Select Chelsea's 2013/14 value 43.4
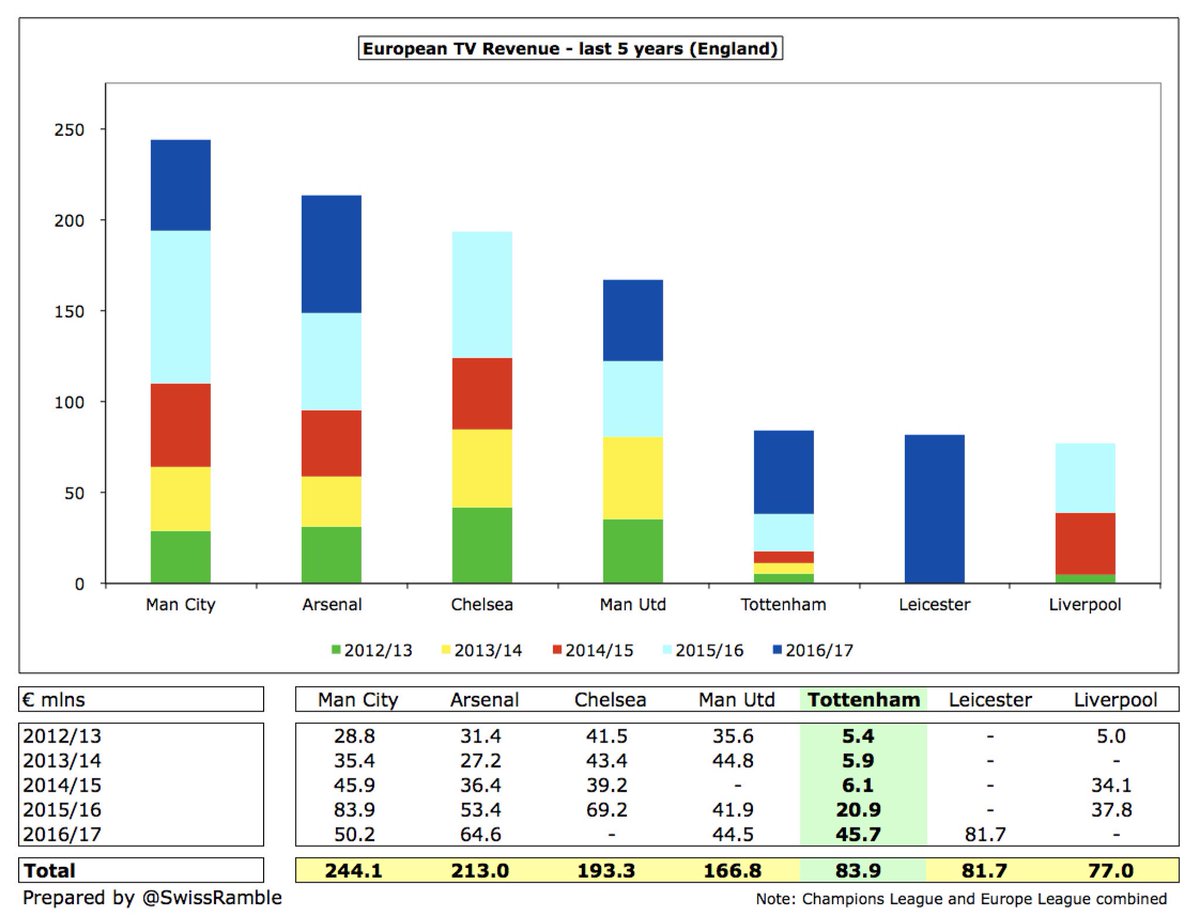This screenshot has height=916, width=1200. 611,759
